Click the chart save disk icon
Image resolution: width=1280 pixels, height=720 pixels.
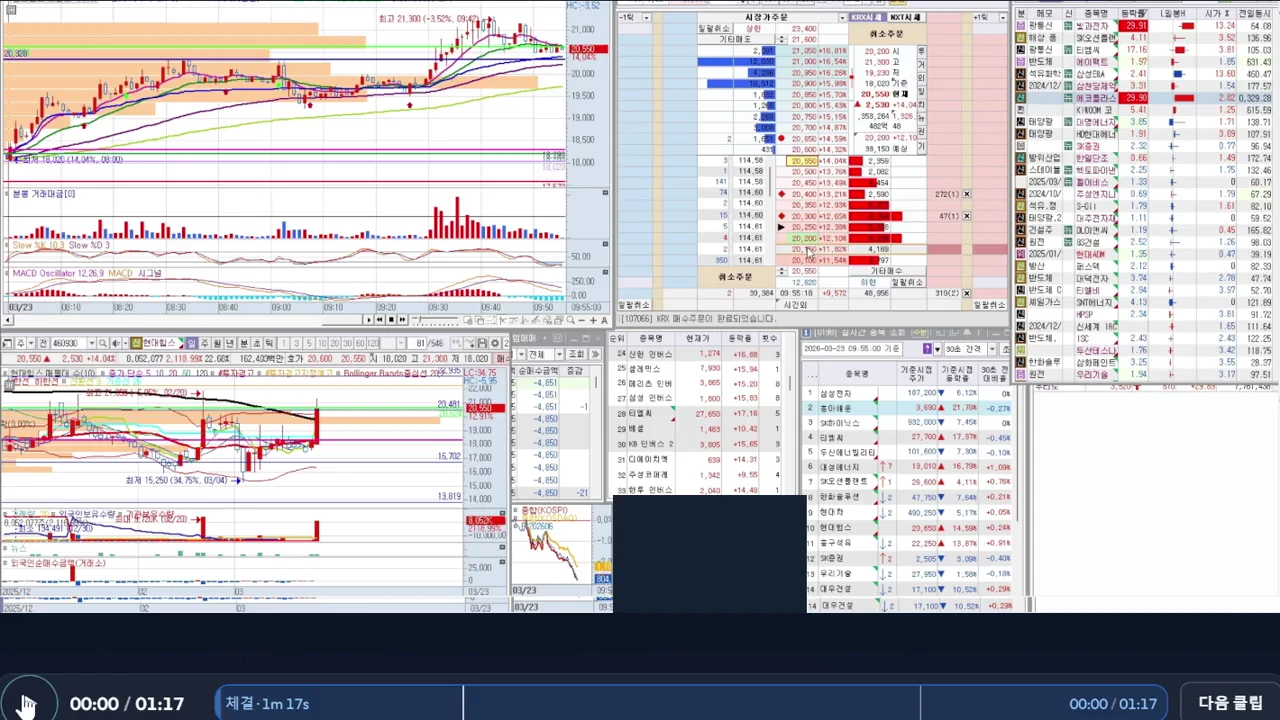coord(482,343)
